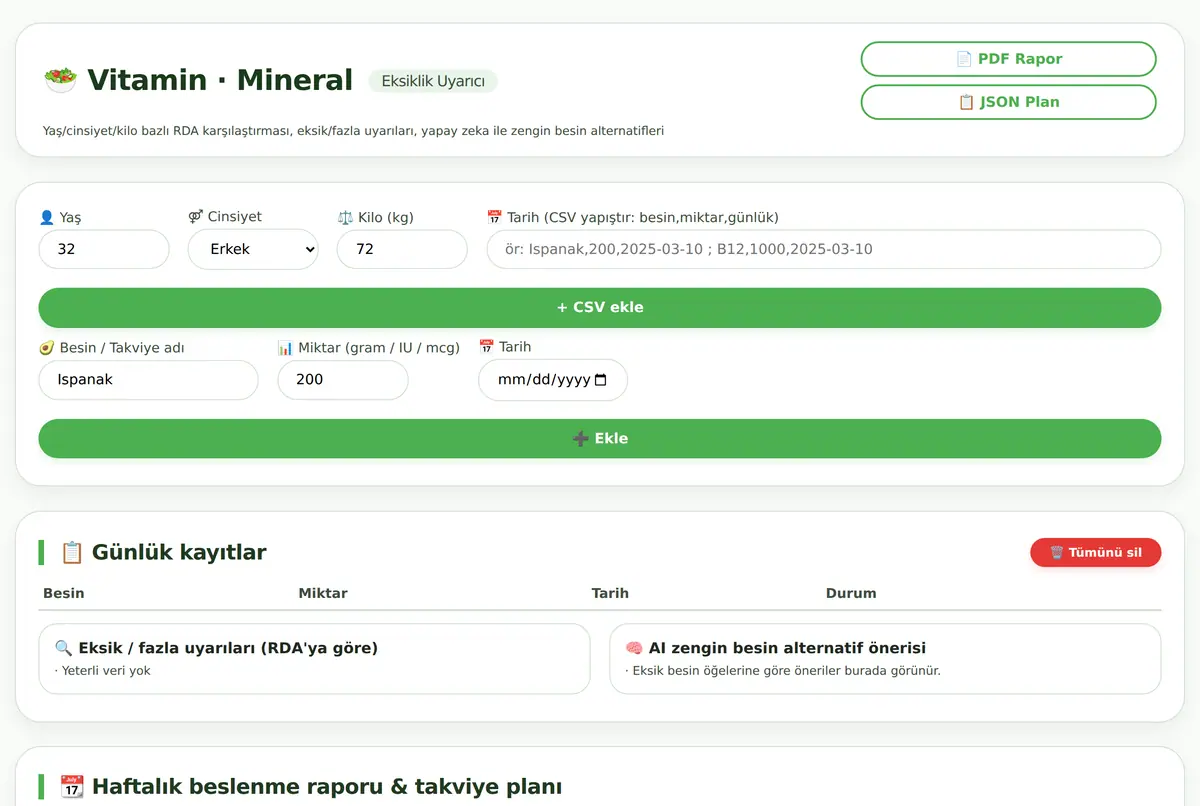The image size is (1200, 806).
Task: Focus the Kilo field showing 72
Action: pos(402,249)
